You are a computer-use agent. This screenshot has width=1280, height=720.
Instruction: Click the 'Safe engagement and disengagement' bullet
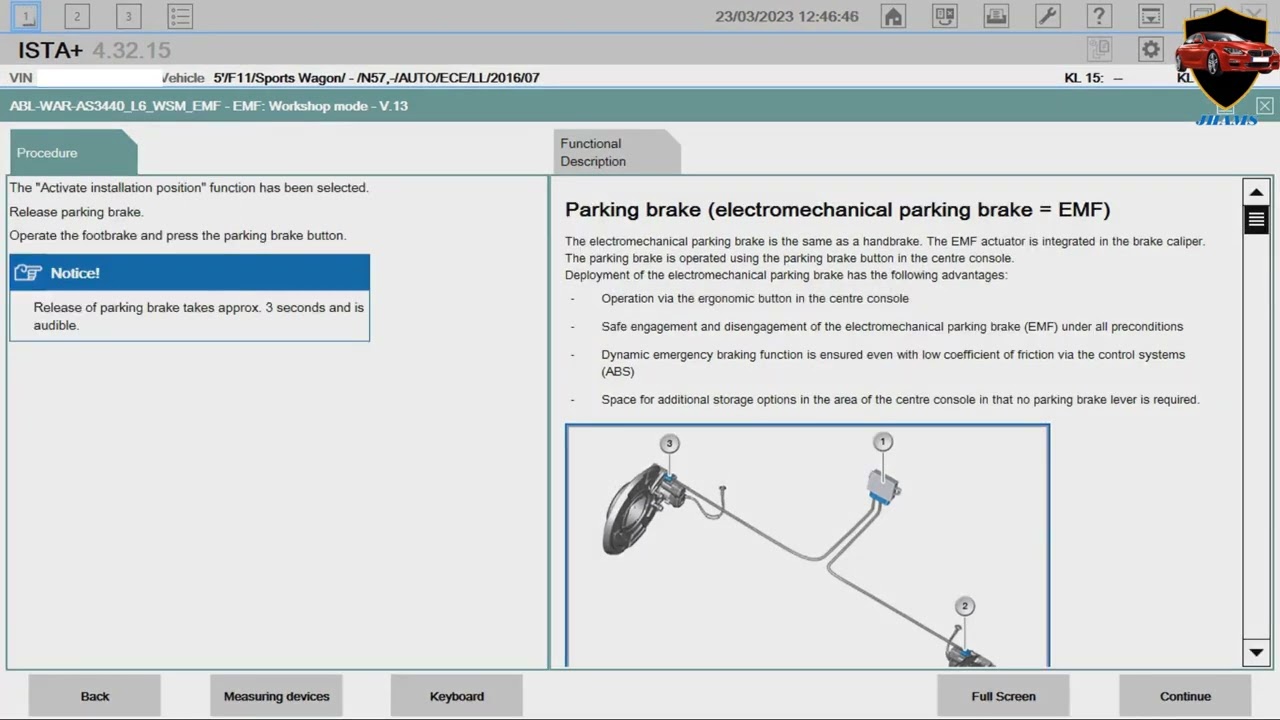click(x=892, y=326)
